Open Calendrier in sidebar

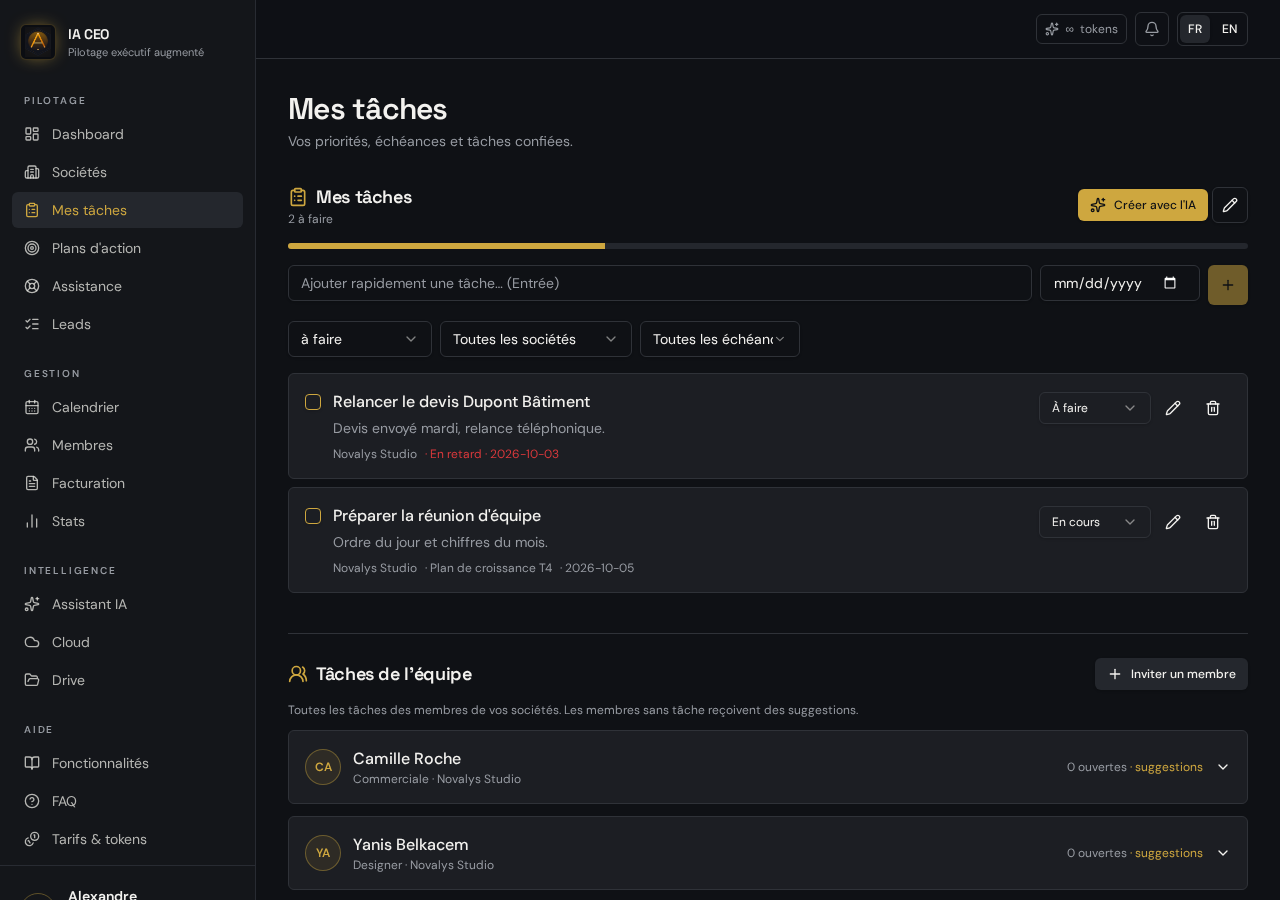[127, 407]
